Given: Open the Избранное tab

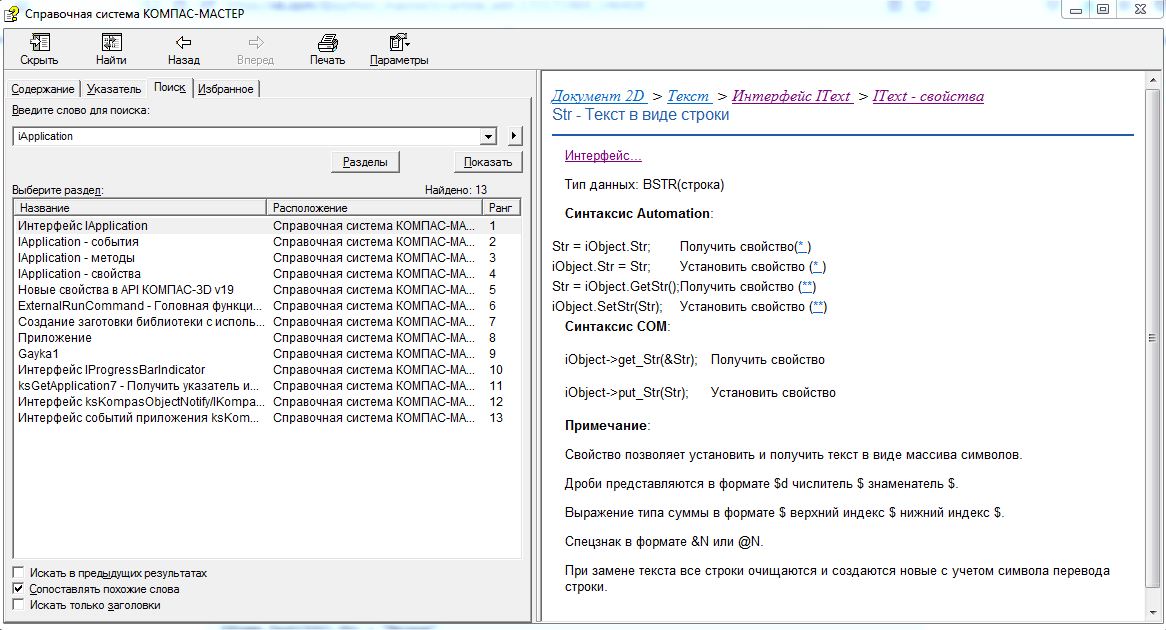Looking at the screenshot, I should coord(225,89).
